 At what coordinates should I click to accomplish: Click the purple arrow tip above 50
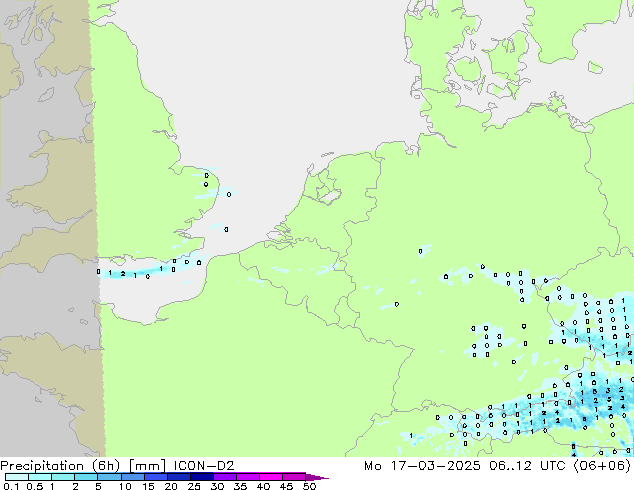tap(317, 477)
